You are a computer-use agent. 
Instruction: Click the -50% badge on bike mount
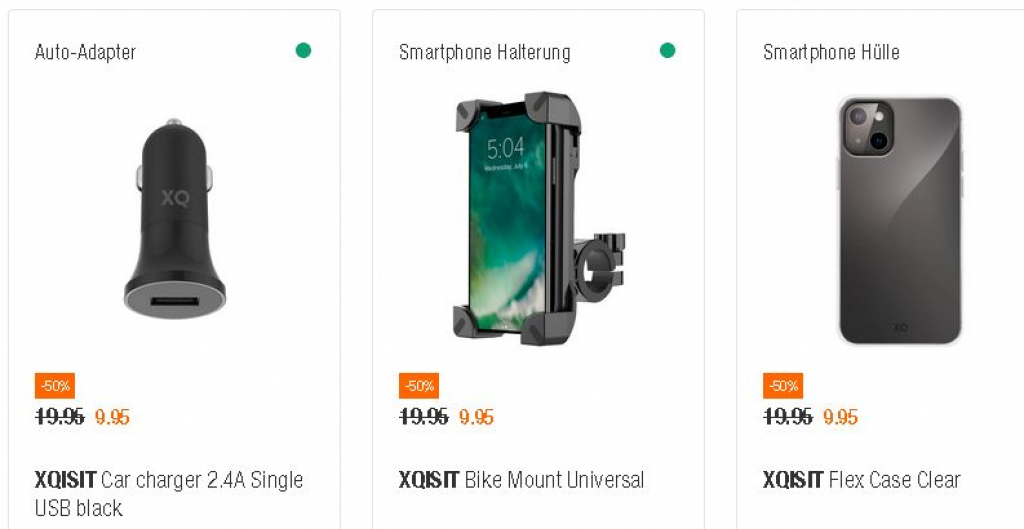(x=419, y=386)
